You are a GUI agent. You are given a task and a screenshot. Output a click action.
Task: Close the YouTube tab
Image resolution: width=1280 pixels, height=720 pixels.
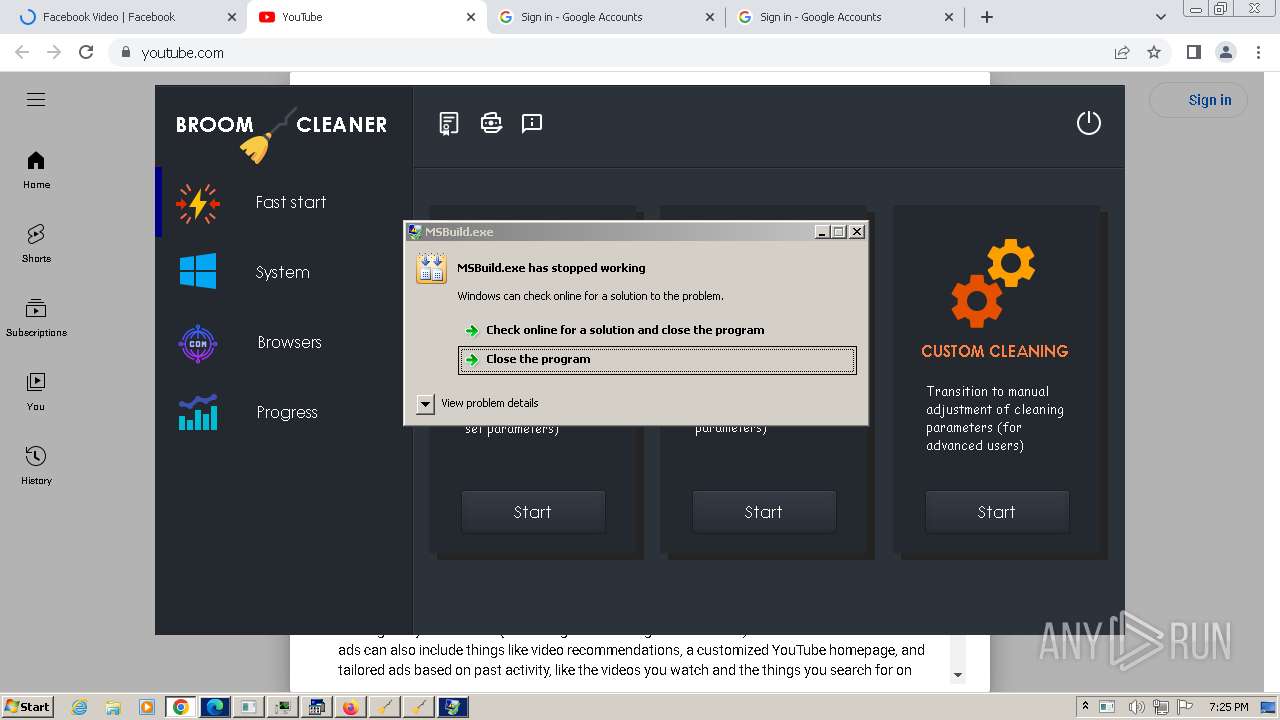click(471, 17)
